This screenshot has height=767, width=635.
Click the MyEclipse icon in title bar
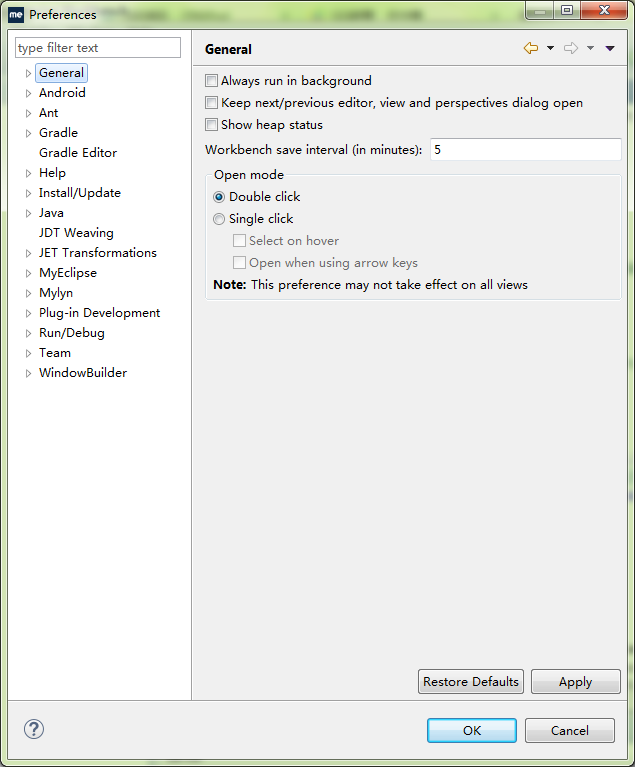(x=16, y=15)
